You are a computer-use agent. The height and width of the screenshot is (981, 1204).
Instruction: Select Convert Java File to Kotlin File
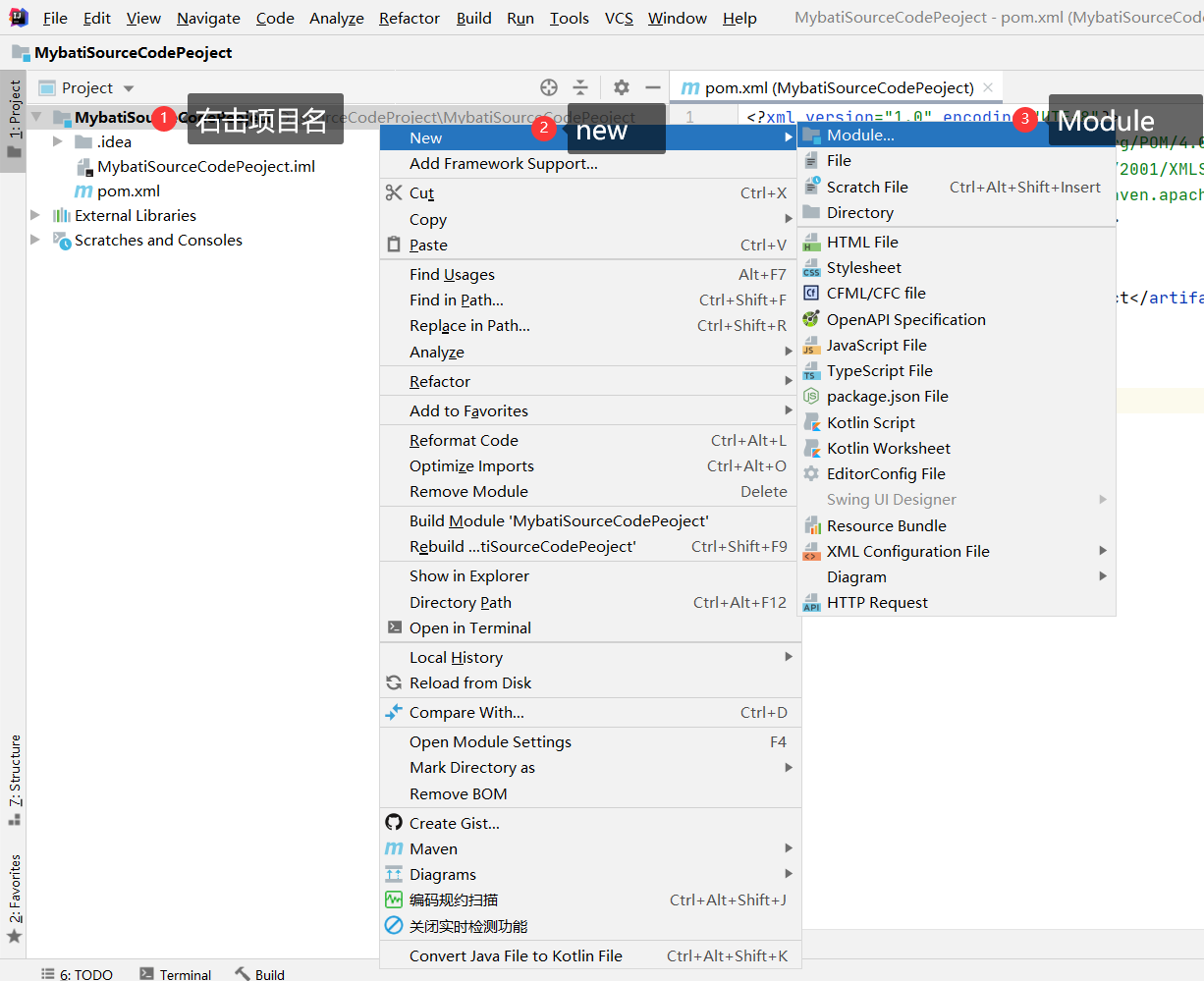pos(589,956)
